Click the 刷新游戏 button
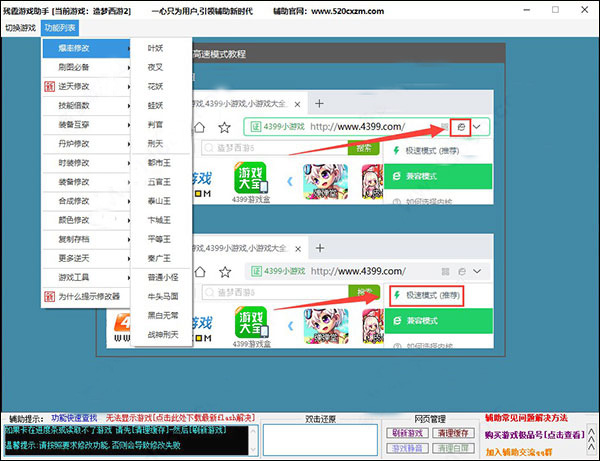This screenshot has width=600, height=461. (x=407, y=433)
